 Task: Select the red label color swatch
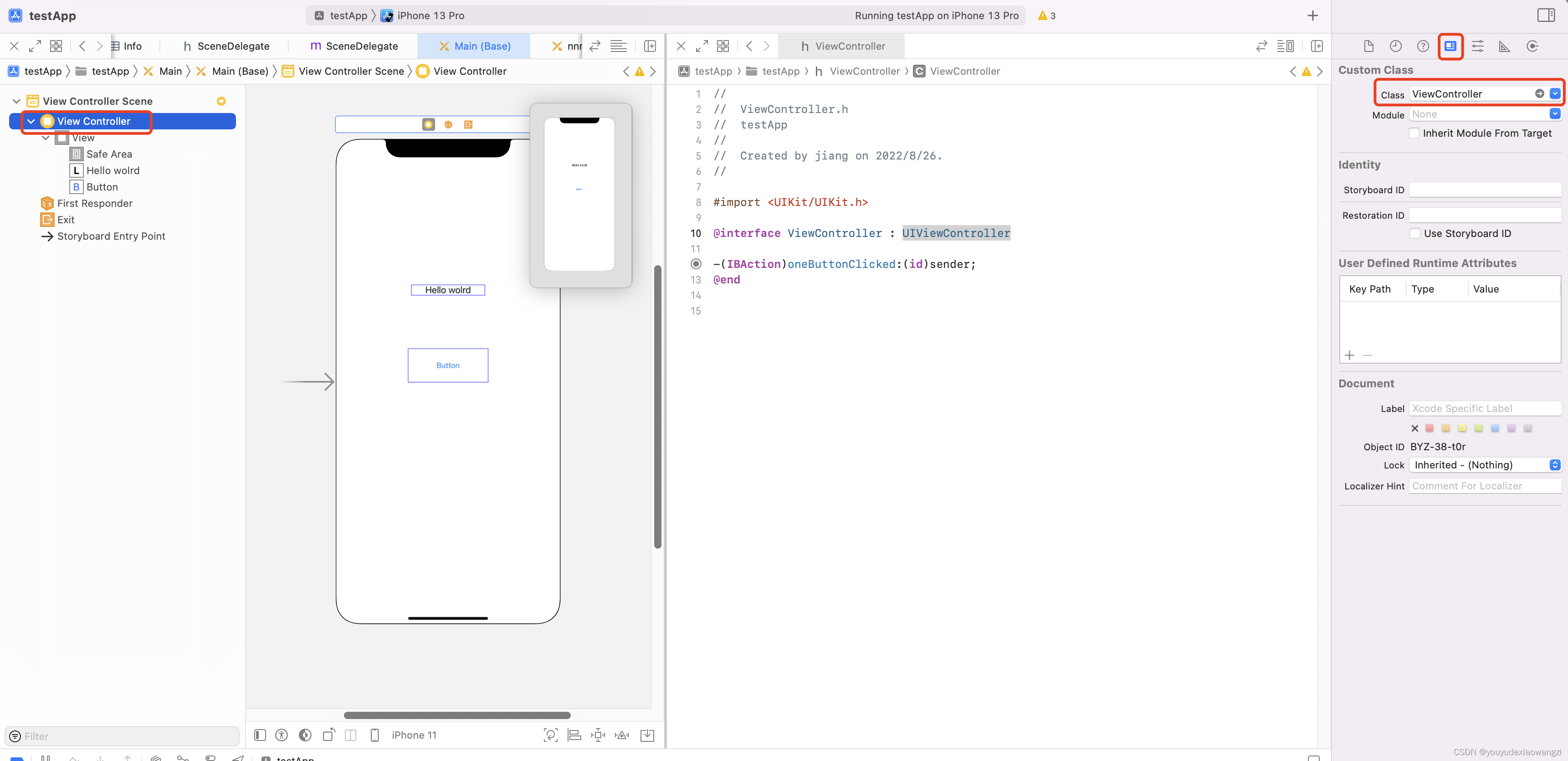1429,429
